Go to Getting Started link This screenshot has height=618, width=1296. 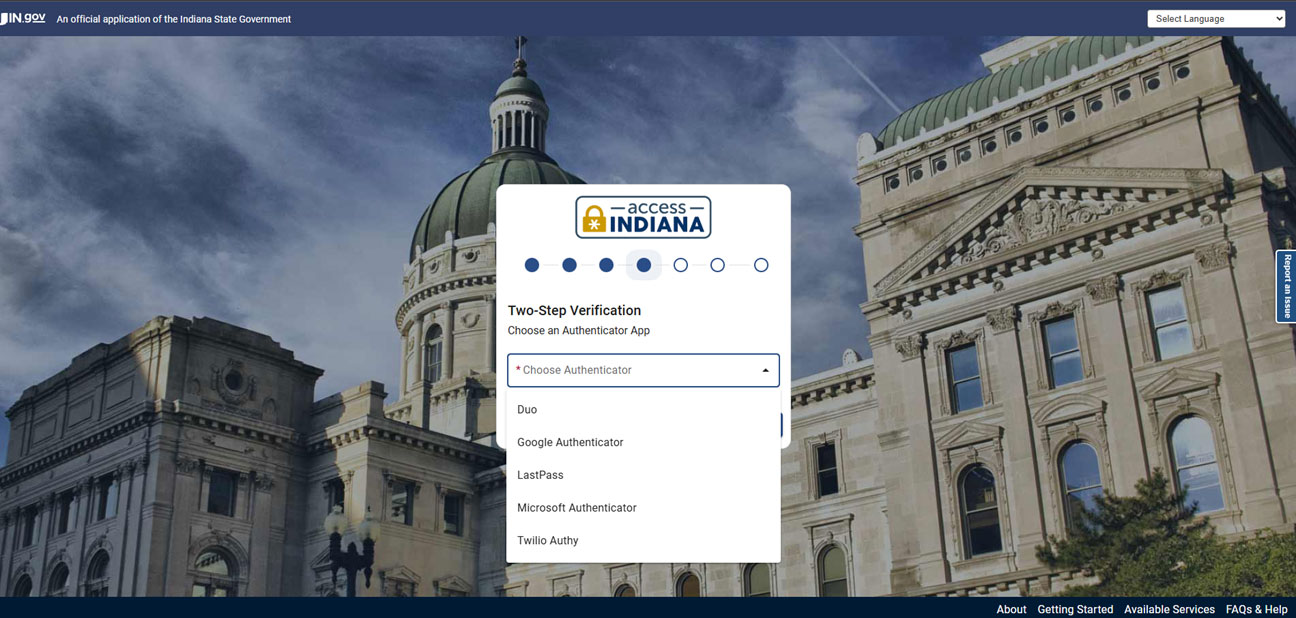(x=1075, y=609)
